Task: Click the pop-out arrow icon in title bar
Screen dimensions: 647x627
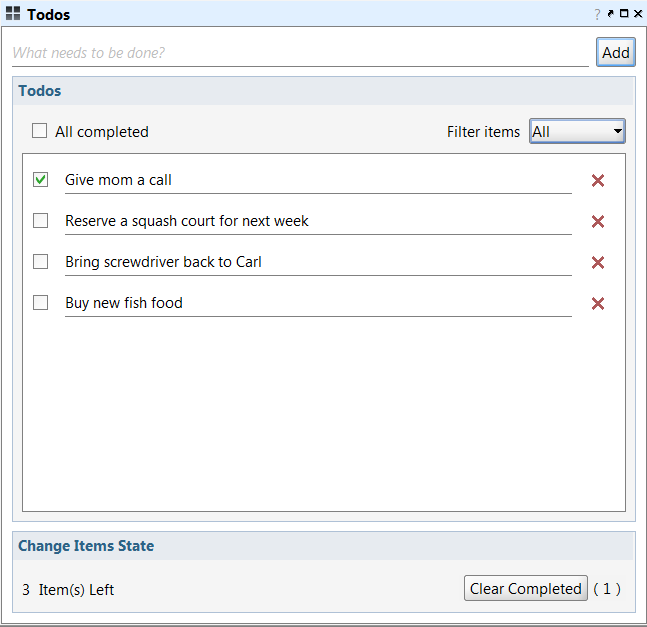Action: 611,14
